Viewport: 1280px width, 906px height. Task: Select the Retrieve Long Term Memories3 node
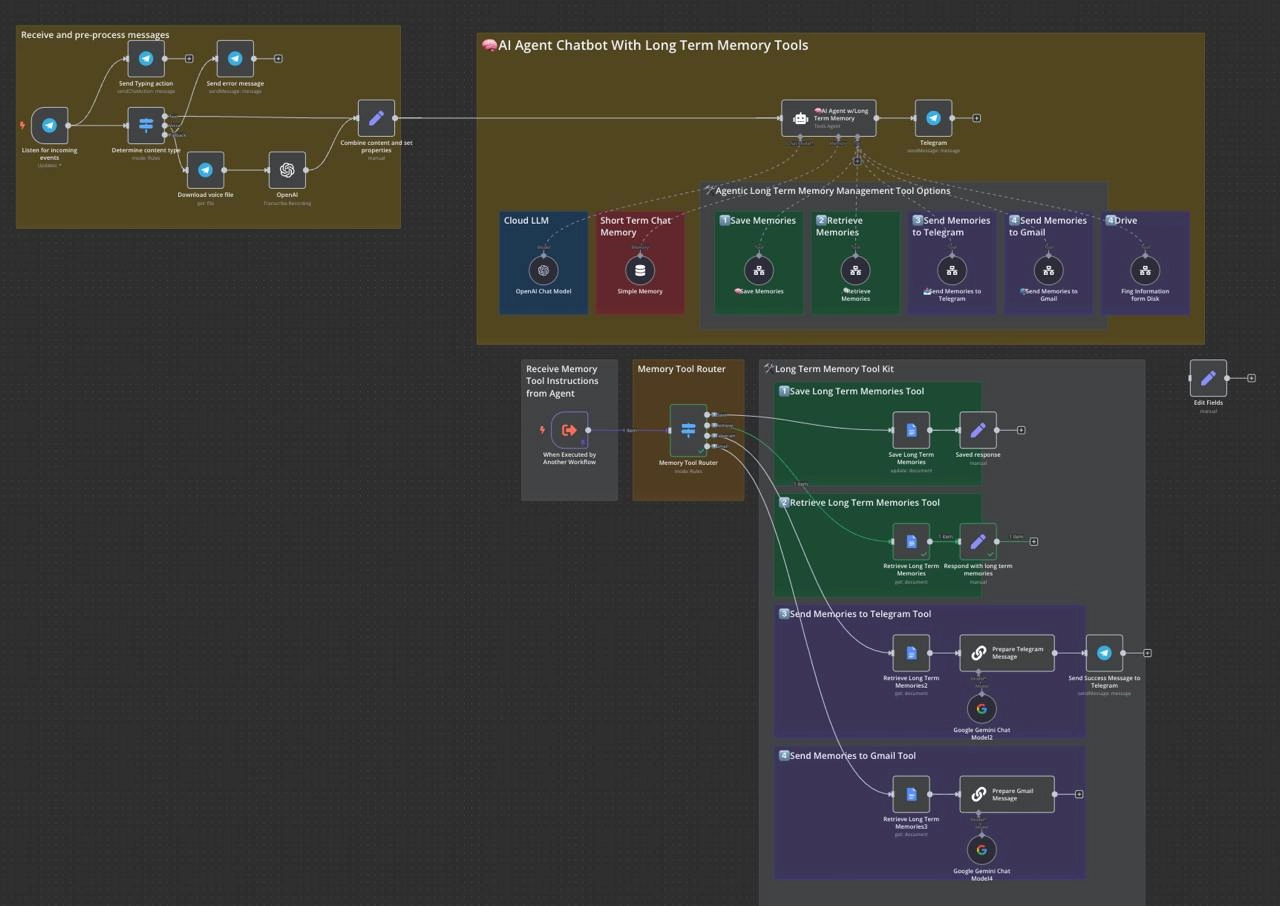(911, 794)
